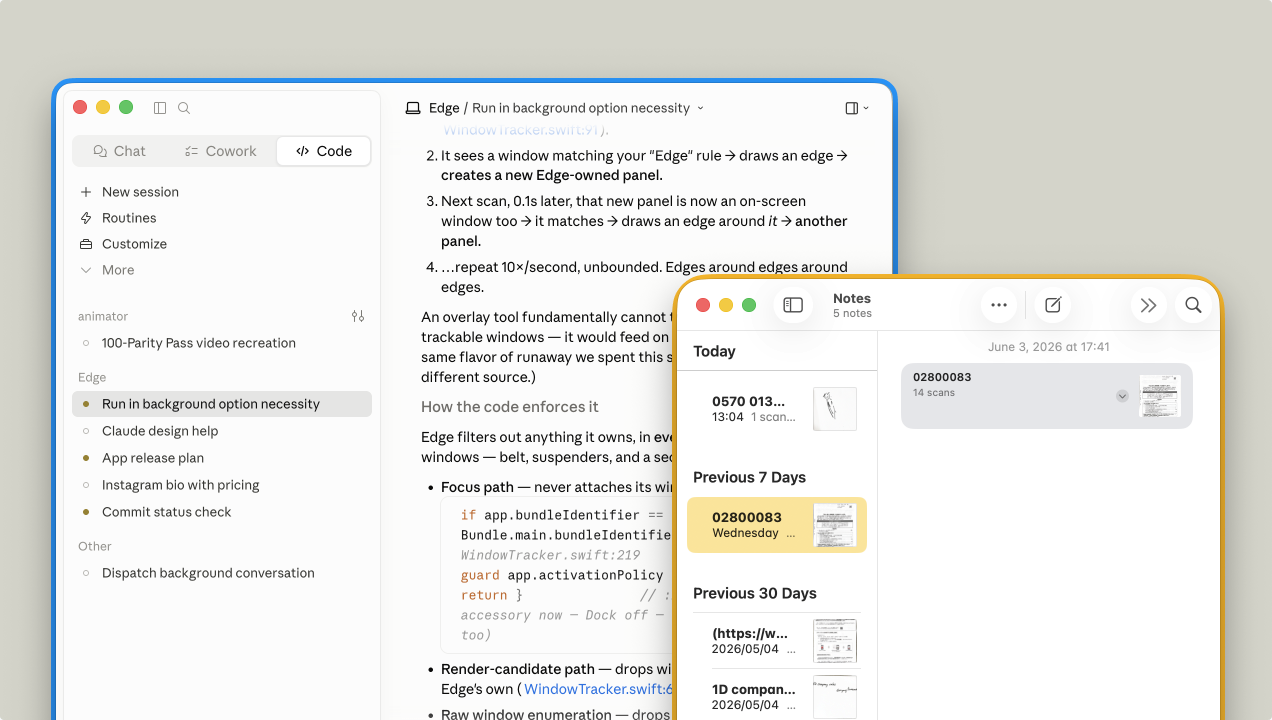Click thumbnail of 0570 013 note
This screenshot has height=720, width=1272.
835,409
